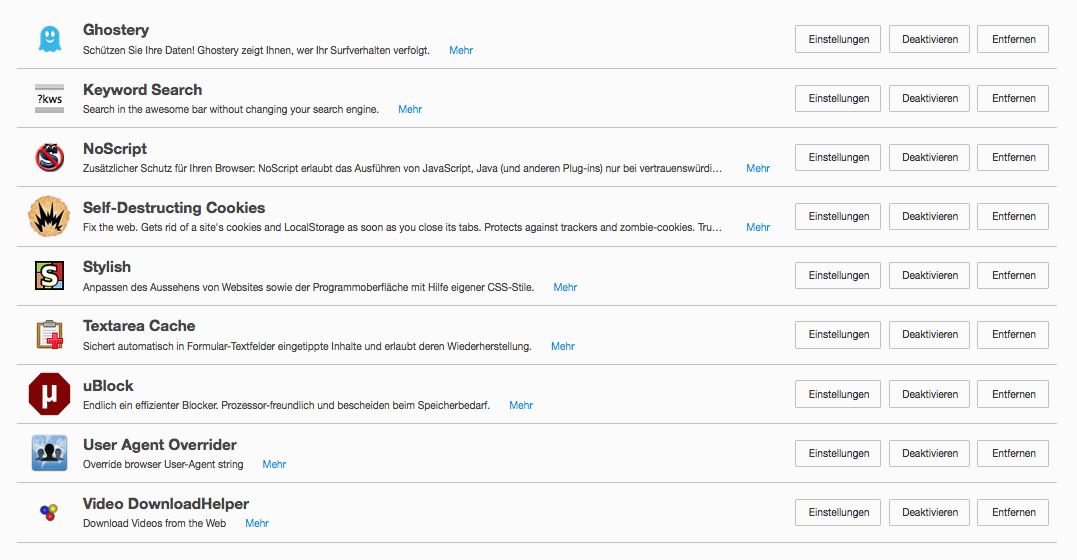Screen dimensions: 1077x560
Task: Expand Self-Destructing Cookies details via Mehr
Action: [758, 227]
